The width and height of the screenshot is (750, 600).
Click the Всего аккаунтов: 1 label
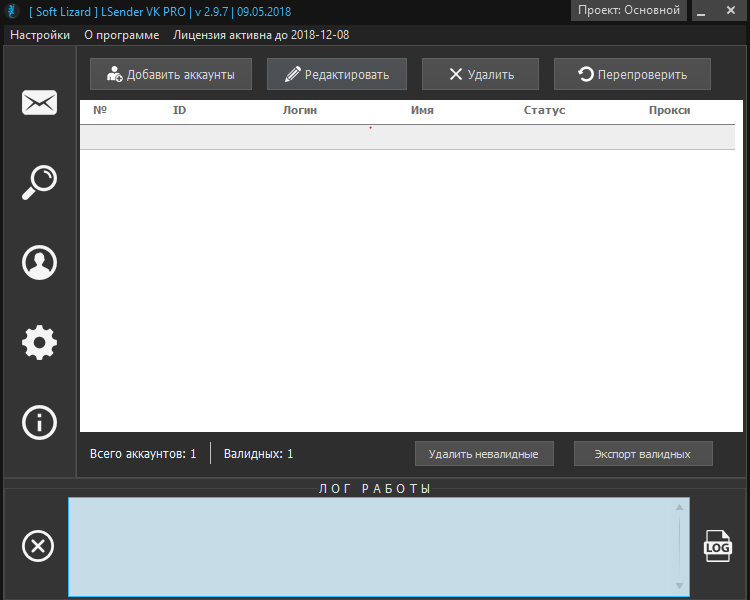[x=143, y=454]
